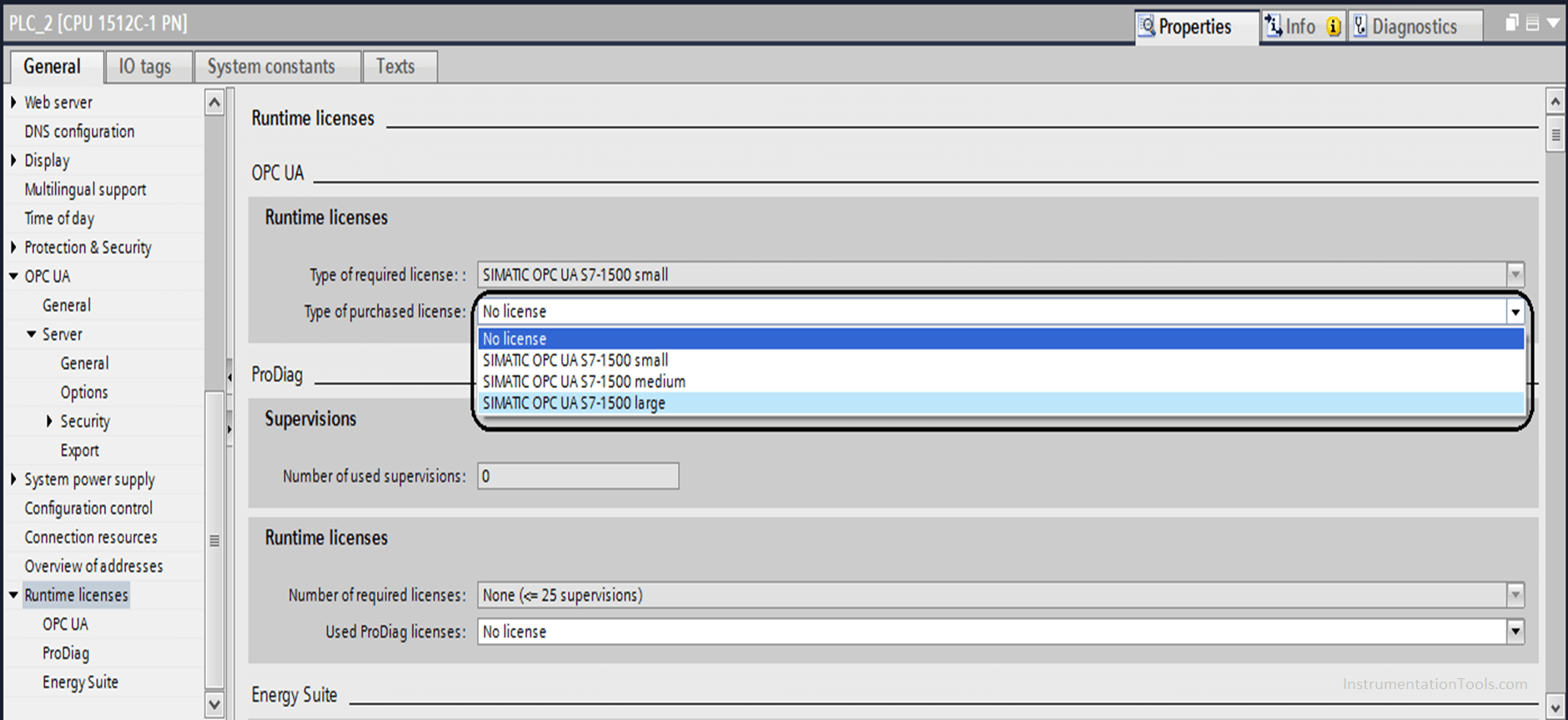
Task: Select ProDiag under Runtime licenses
Action: coord(66,653)
